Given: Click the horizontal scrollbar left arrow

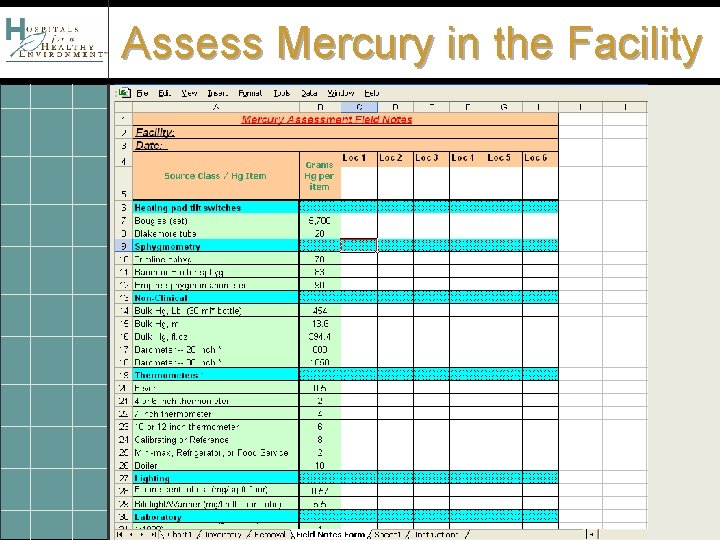Looking at the screenshot, I should point(592,534).
